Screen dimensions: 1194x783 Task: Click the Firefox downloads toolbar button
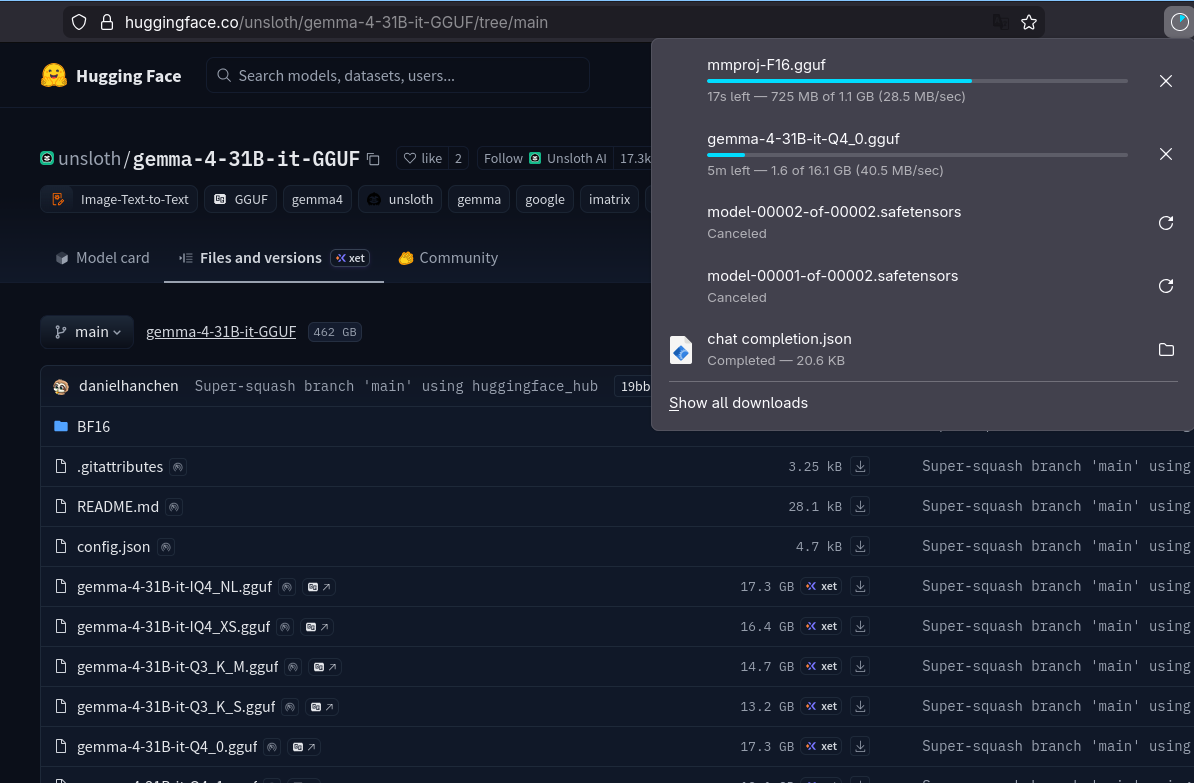(1179, 22)
